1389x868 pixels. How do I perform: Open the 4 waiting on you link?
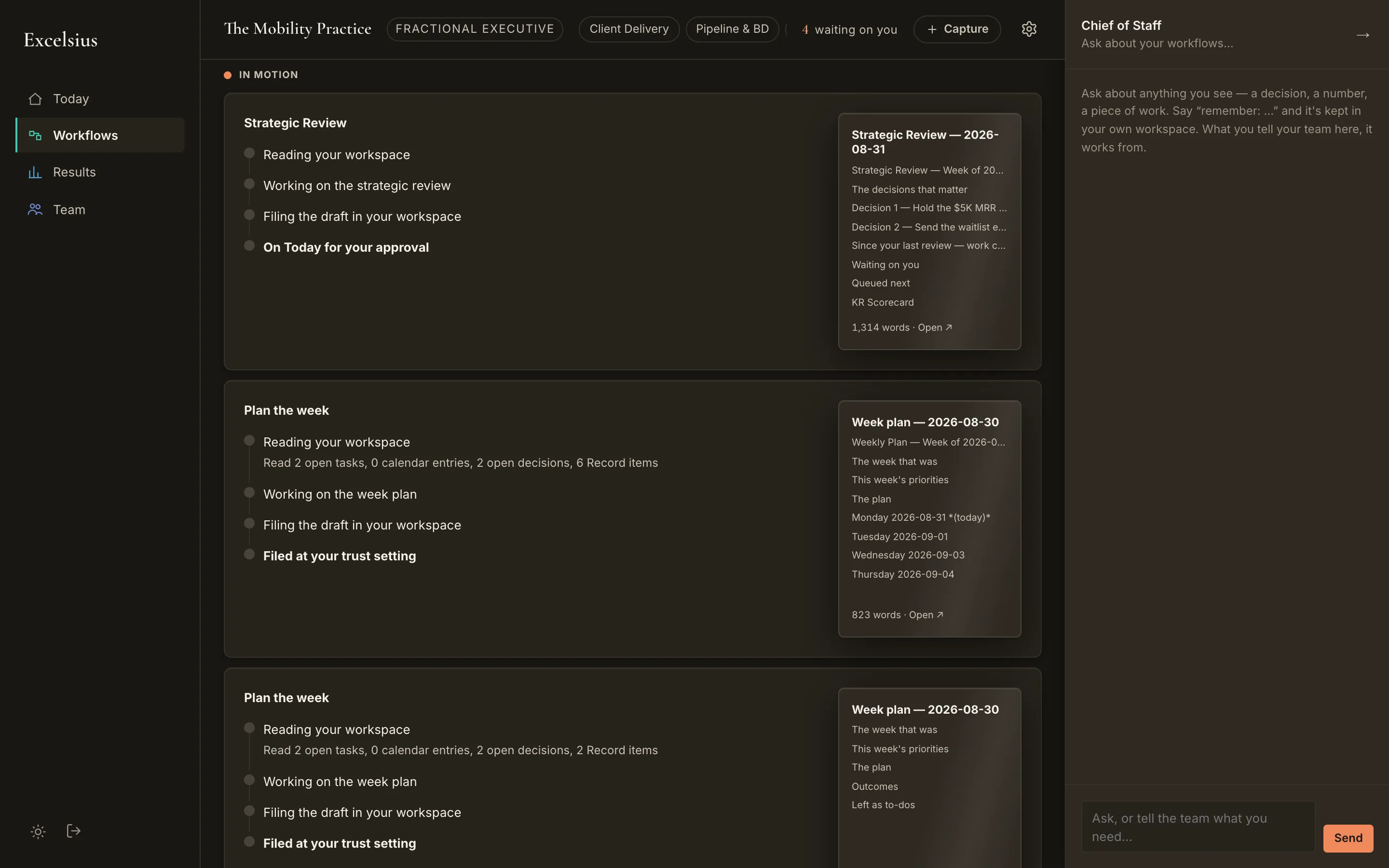click(x=849, y=29)
